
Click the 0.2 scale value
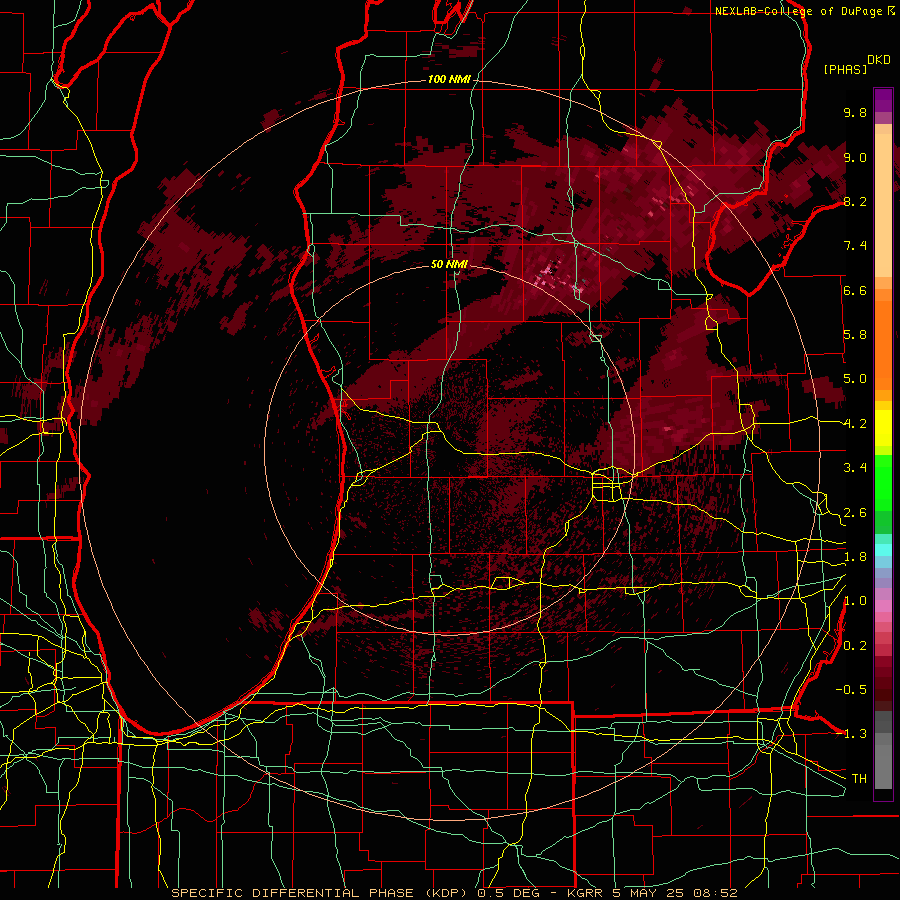(x=855, y=646)
